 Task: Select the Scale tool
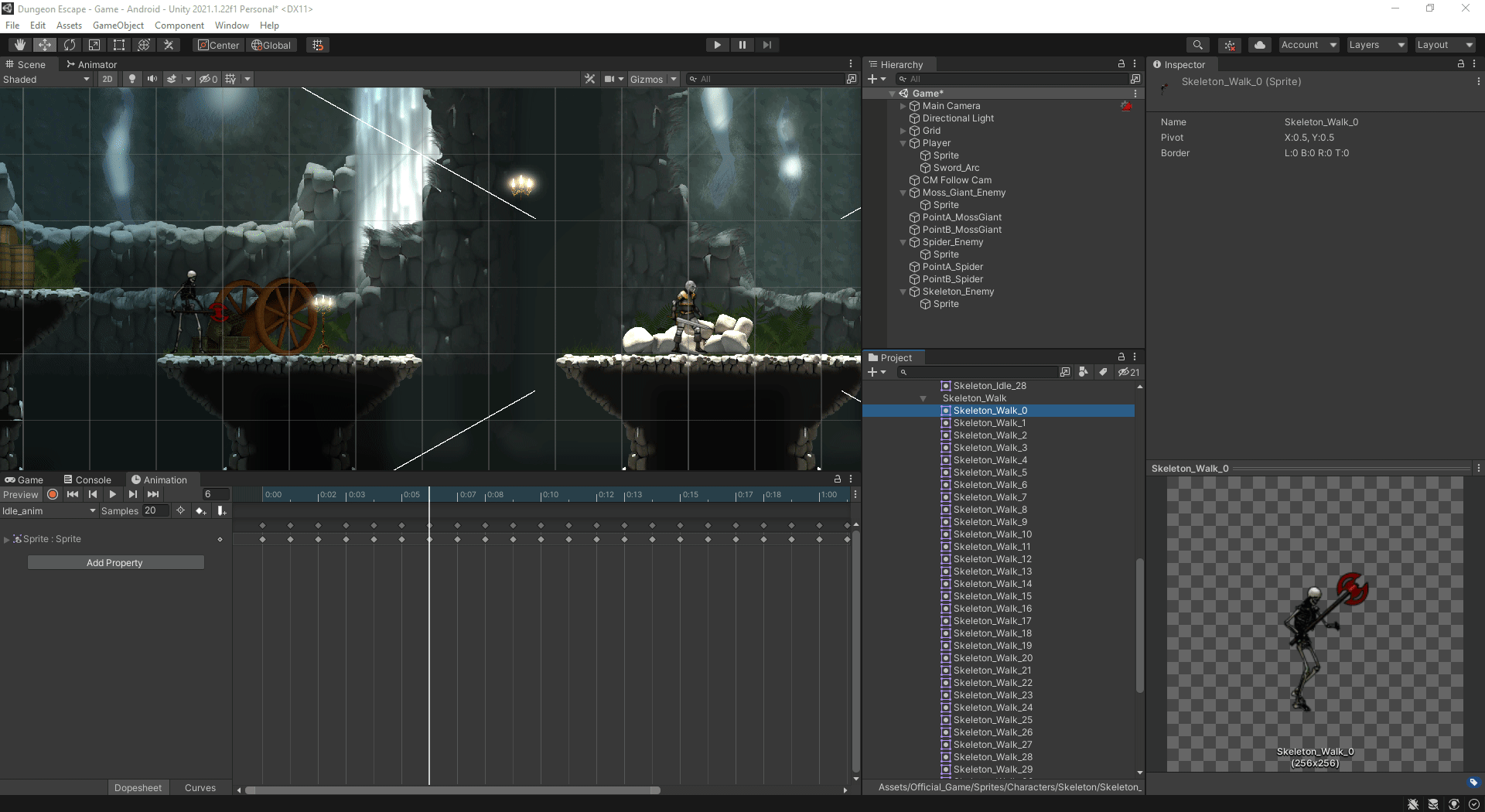click(x=94, y=45)
